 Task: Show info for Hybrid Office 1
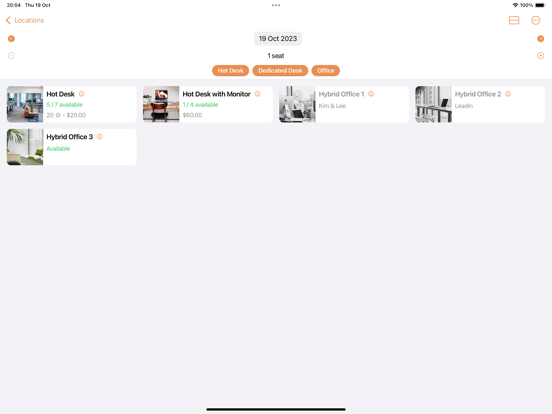pos(371,94)
